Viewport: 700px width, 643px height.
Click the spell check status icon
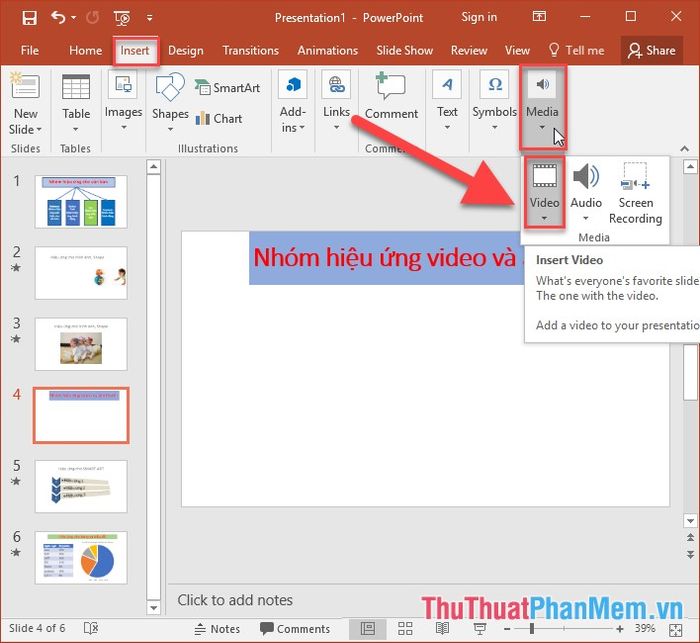(91, 628)
